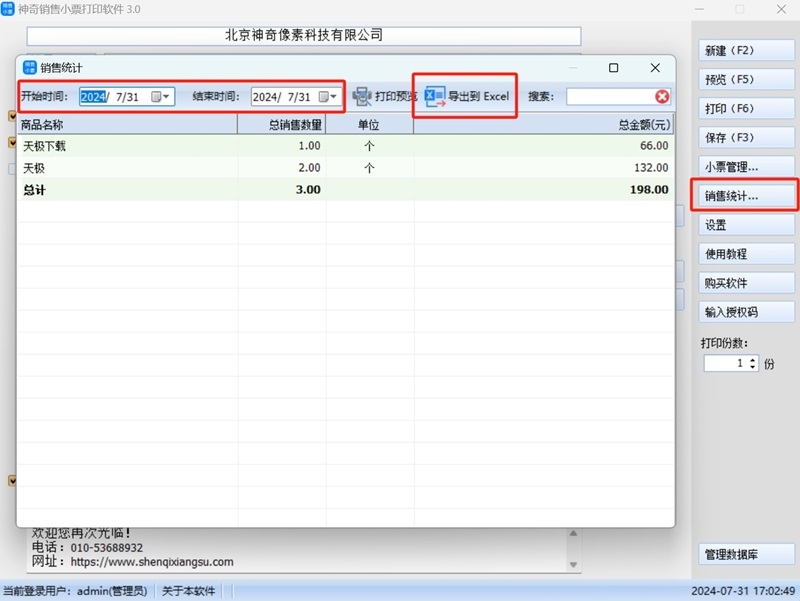The height and width of the screenshot is (601, 800).
Task: Sort by 总金额(元) column header
Action: (544, 124)
